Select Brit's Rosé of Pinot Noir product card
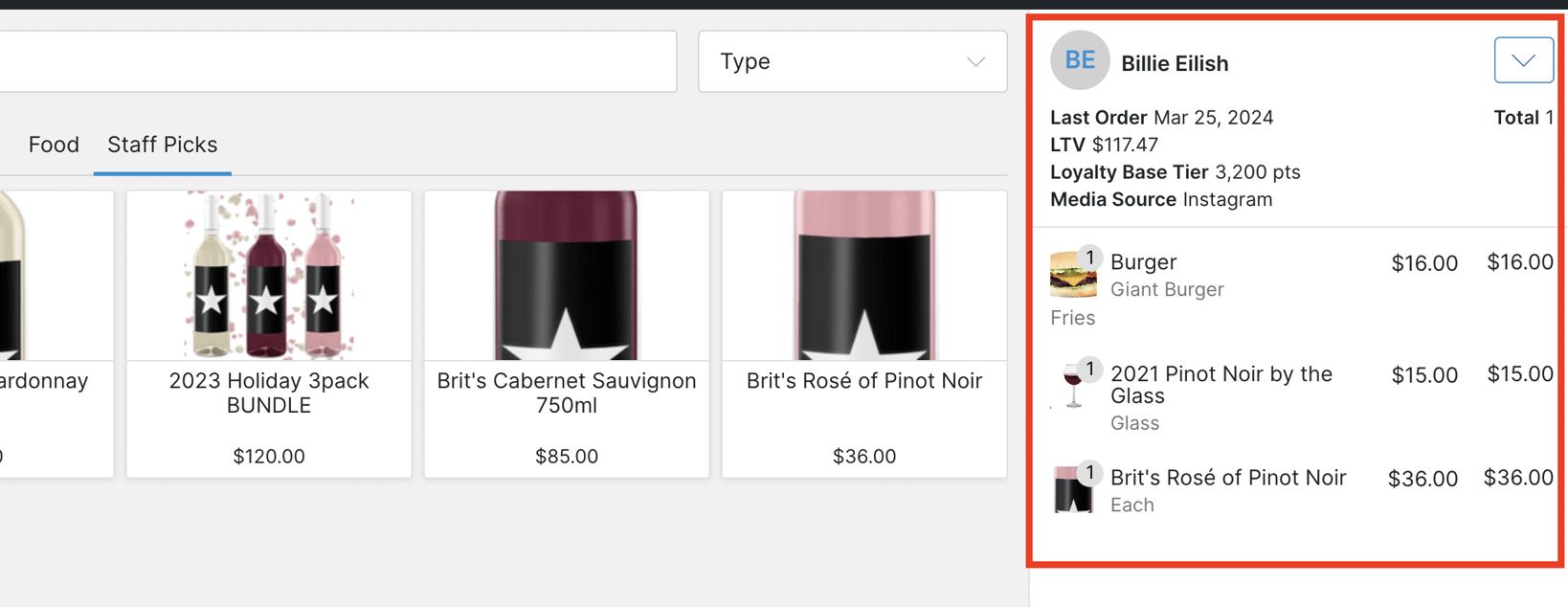Image resolution: width=1568 pixels, height=607 pixels. pyautogui.click(x=864, y=333)
